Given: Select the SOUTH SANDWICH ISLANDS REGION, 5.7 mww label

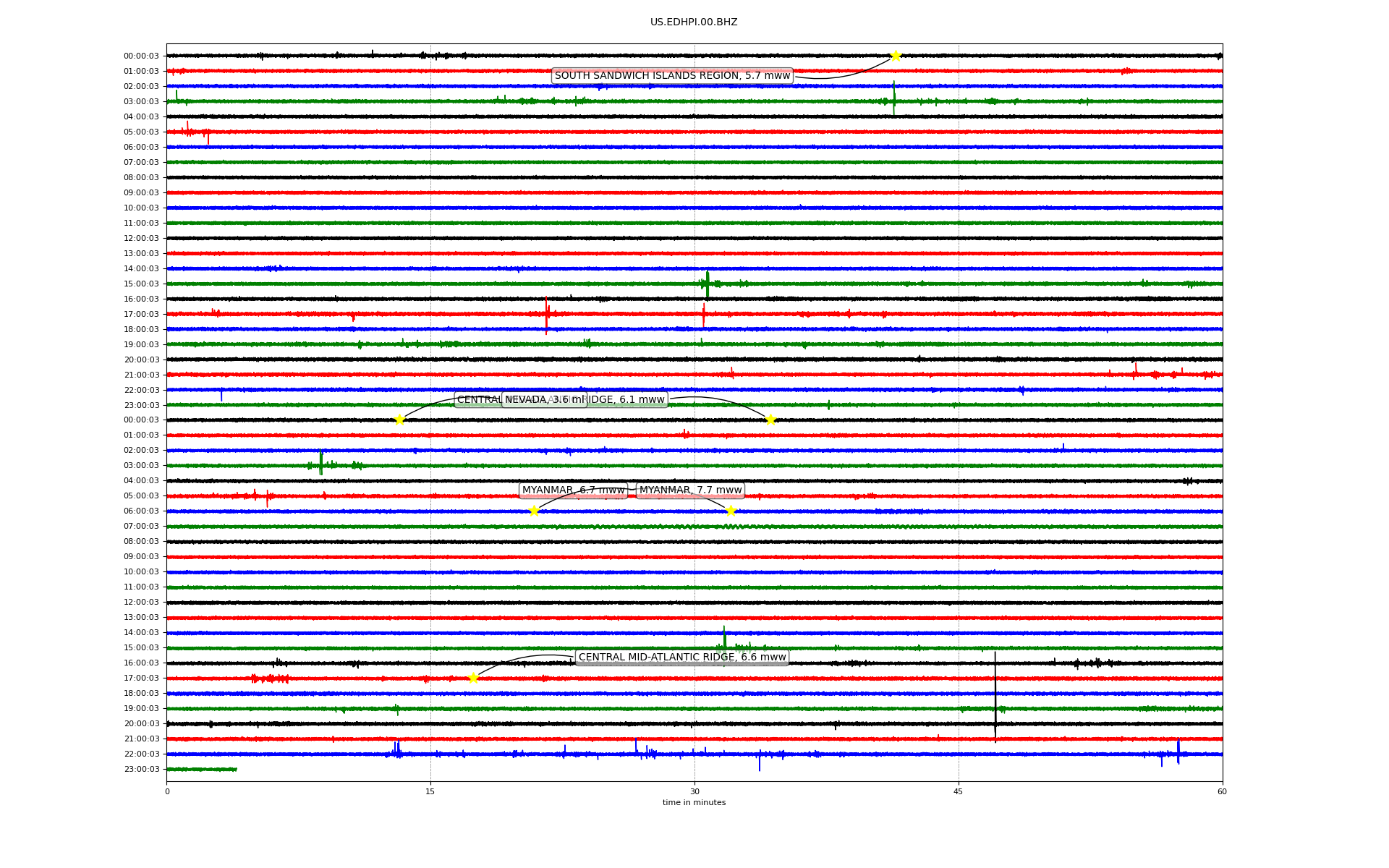Looking at the screenshot, I should 672,76.
